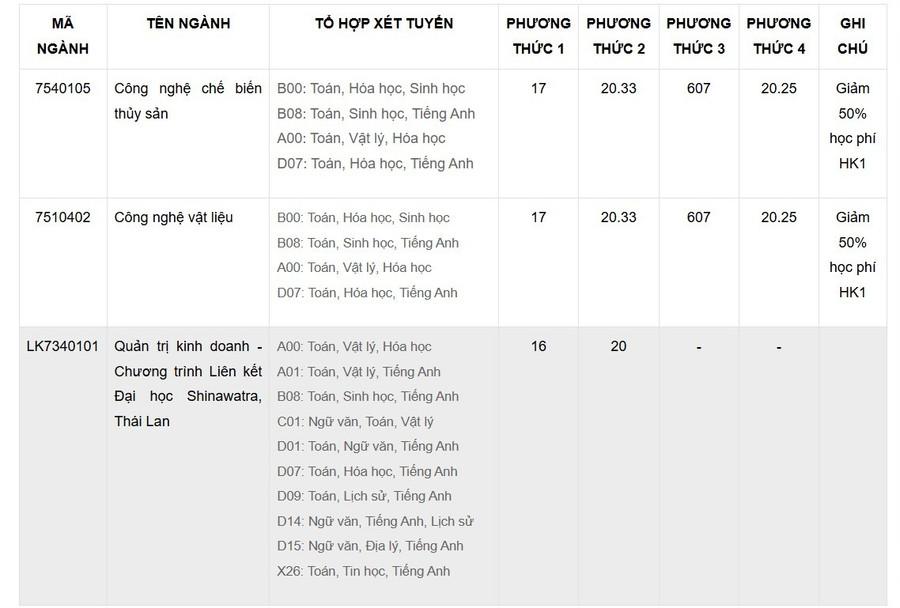
Task: Select the "Phương thức 4" column header
Action: tap(778, 36)
